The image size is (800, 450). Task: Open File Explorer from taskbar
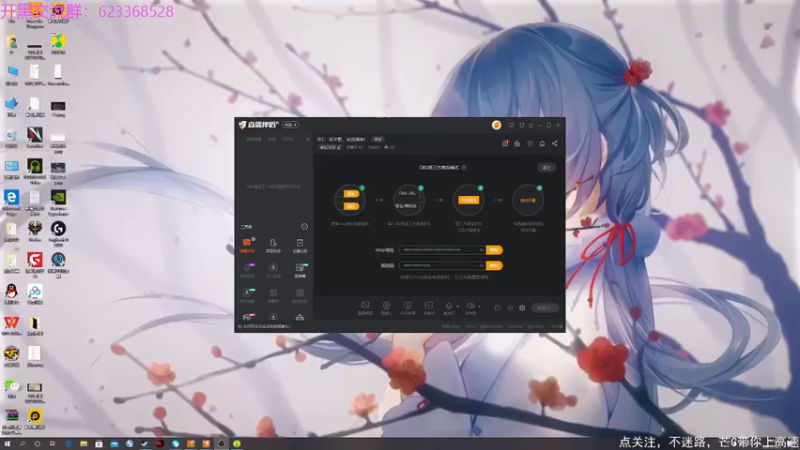[x=83, y=444]
